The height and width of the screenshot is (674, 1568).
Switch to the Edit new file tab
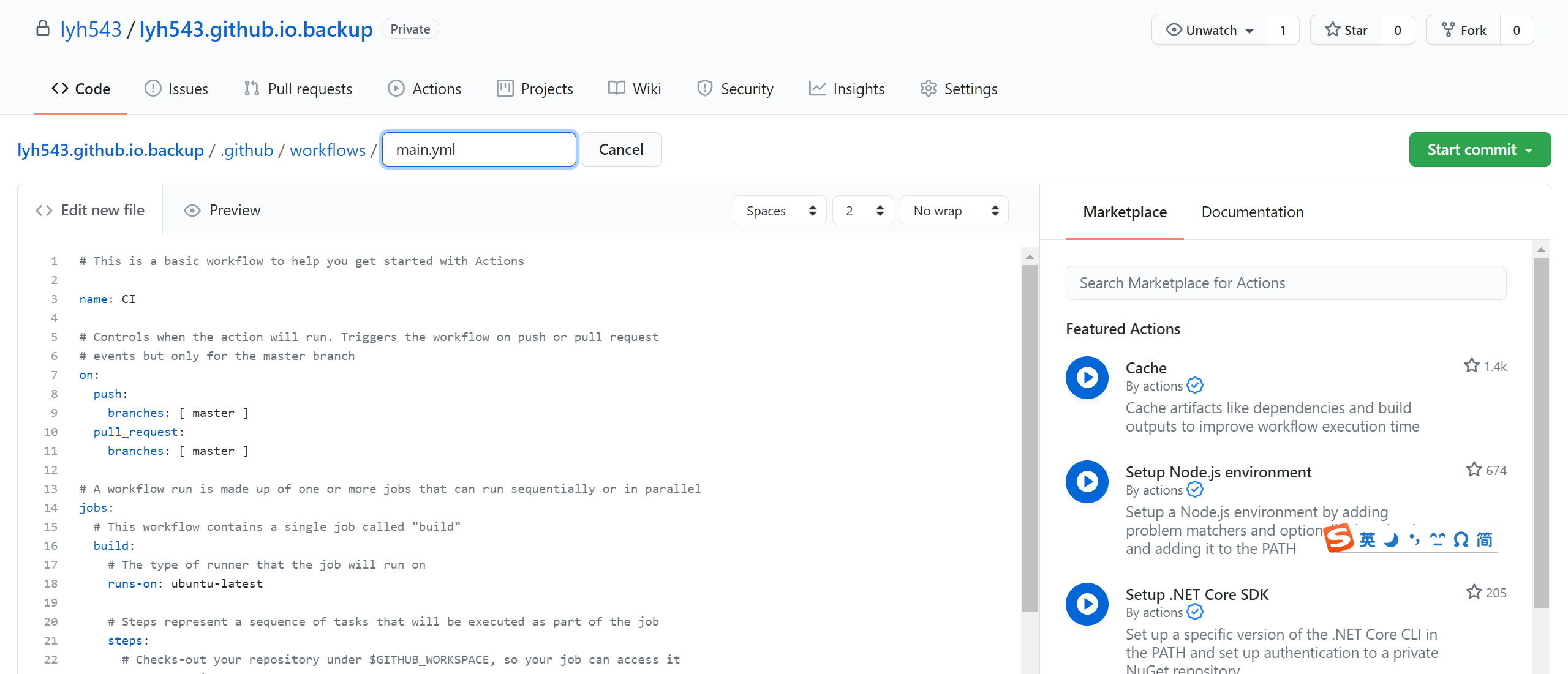(x=90, y=210)
